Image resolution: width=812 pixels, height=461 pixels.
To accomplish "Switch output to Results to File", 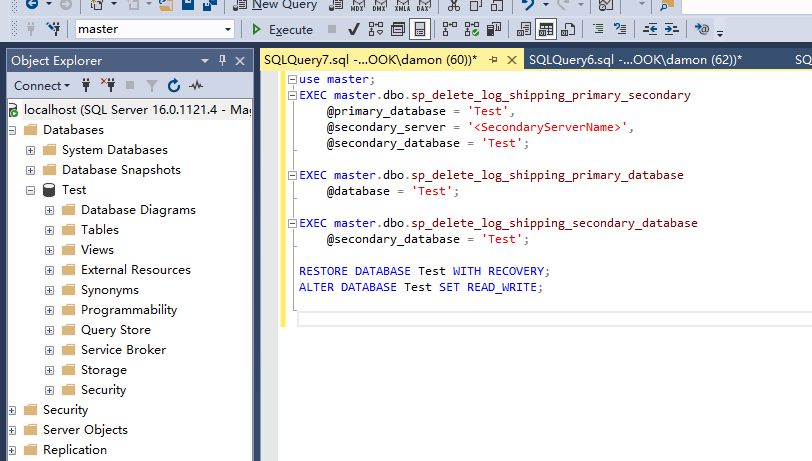I will tap(568, 30).
